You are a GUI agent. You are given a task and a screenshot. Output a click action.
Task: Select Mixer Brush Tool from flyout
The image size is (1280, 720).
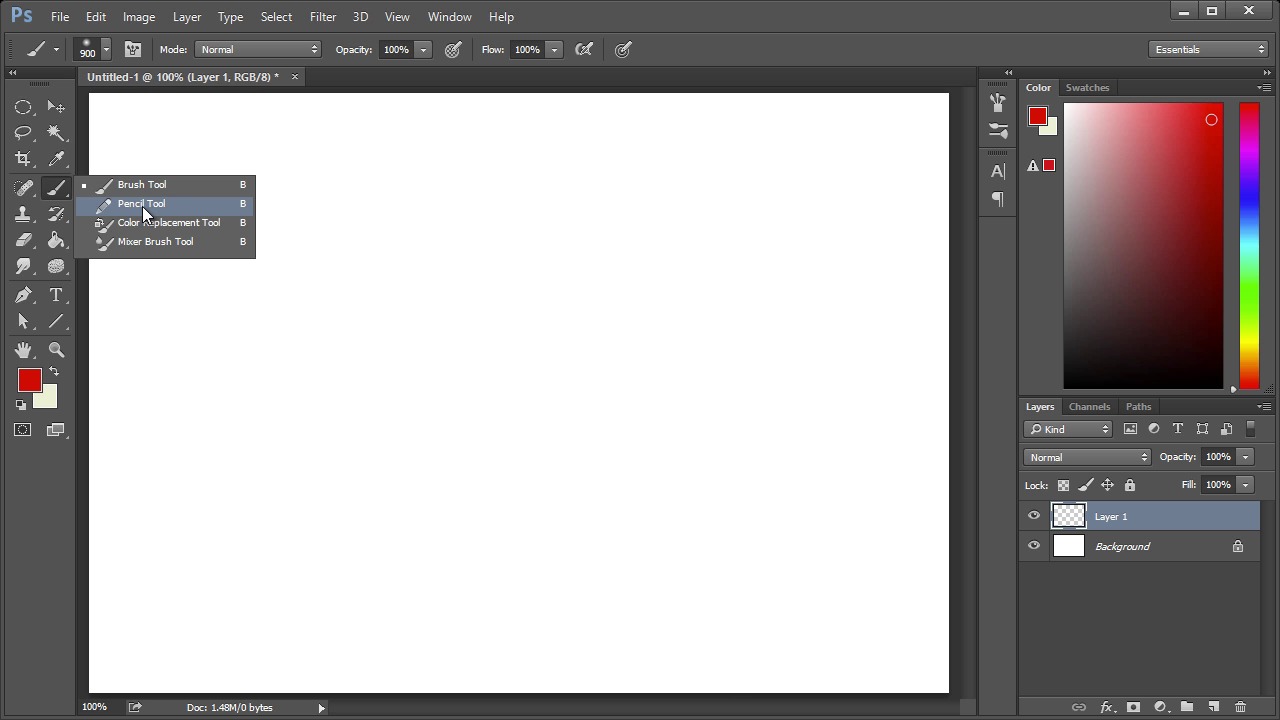pyautogui.click(x=155, y=242)
